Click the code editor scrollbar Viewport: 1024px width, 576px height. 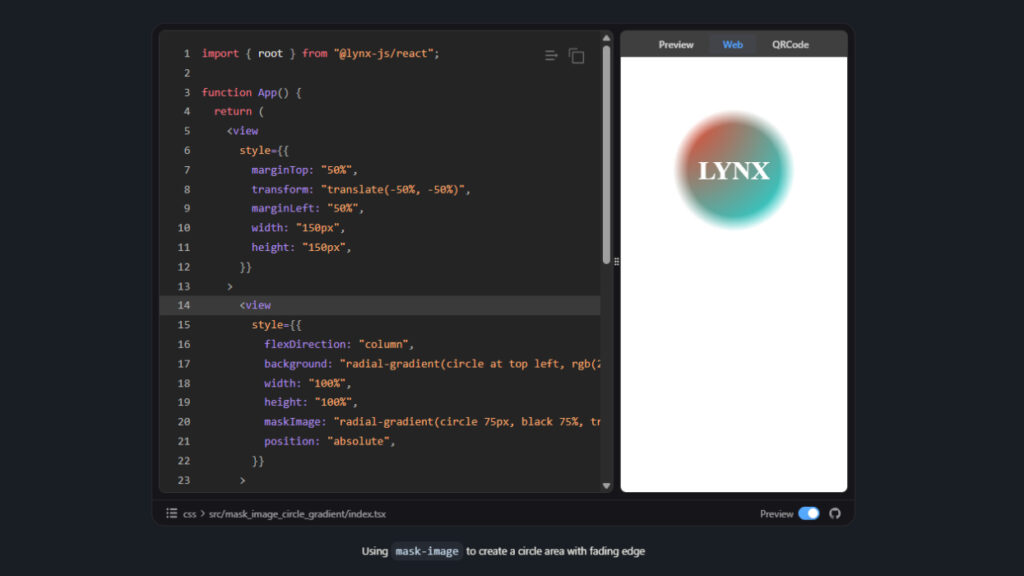tap(608, 150)
